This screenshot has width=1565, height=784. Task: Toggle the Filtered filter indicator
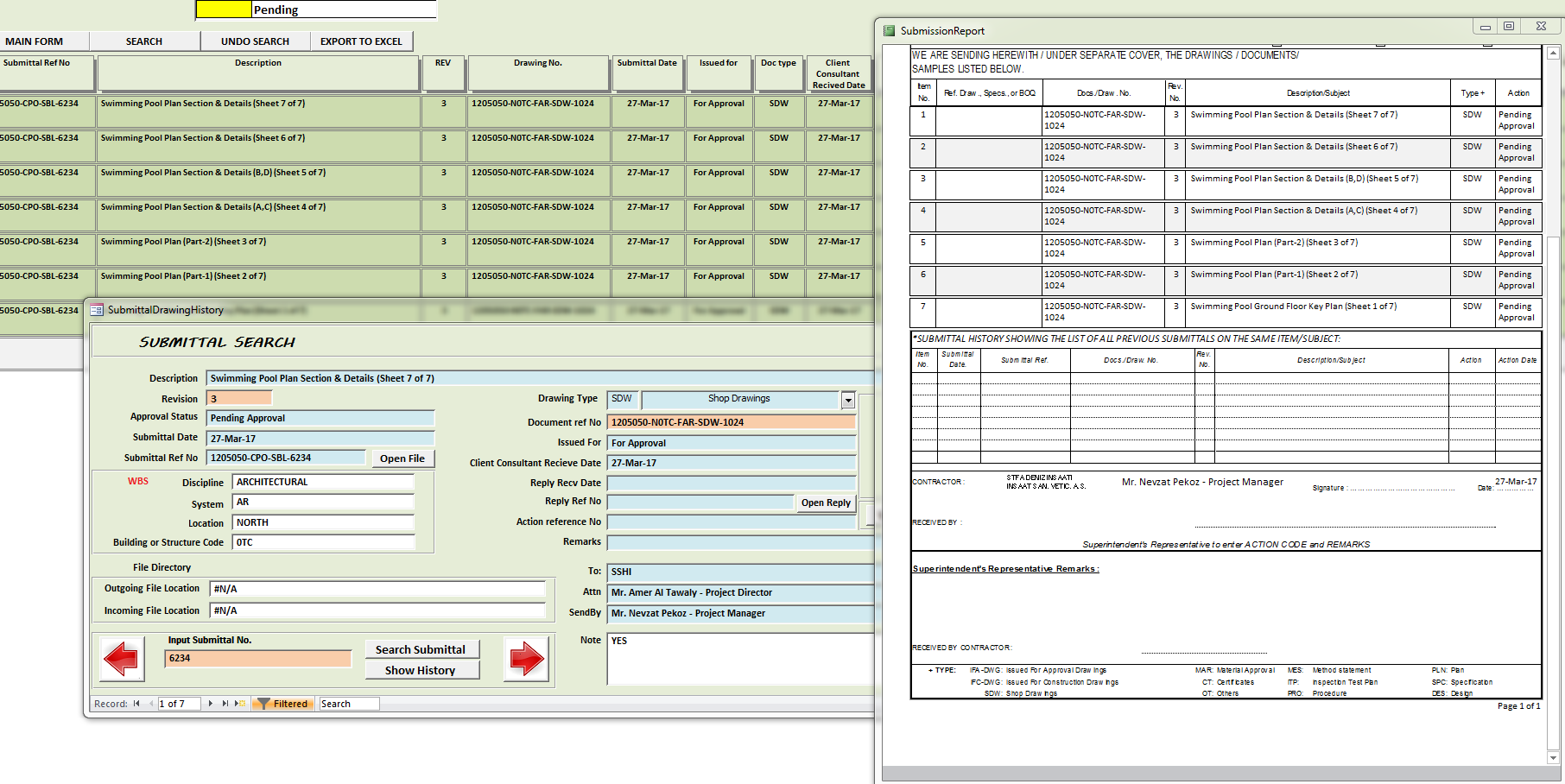point(283,704)
